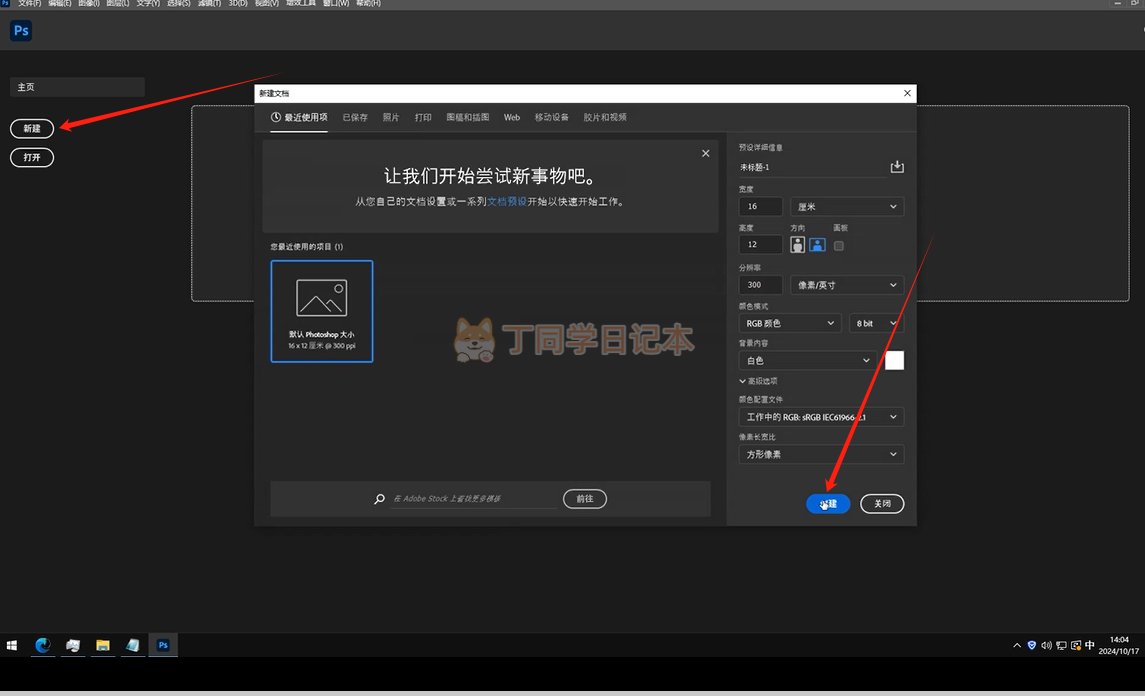Open the width unit dropdown (厘米)
1145x696 pixels.
(x=847, y=207)
